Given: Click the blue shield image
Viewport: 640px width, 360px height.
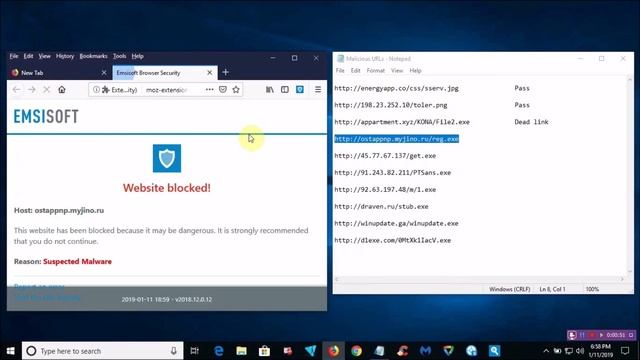Looking at the screenshot, I should (x=167, y=158).
